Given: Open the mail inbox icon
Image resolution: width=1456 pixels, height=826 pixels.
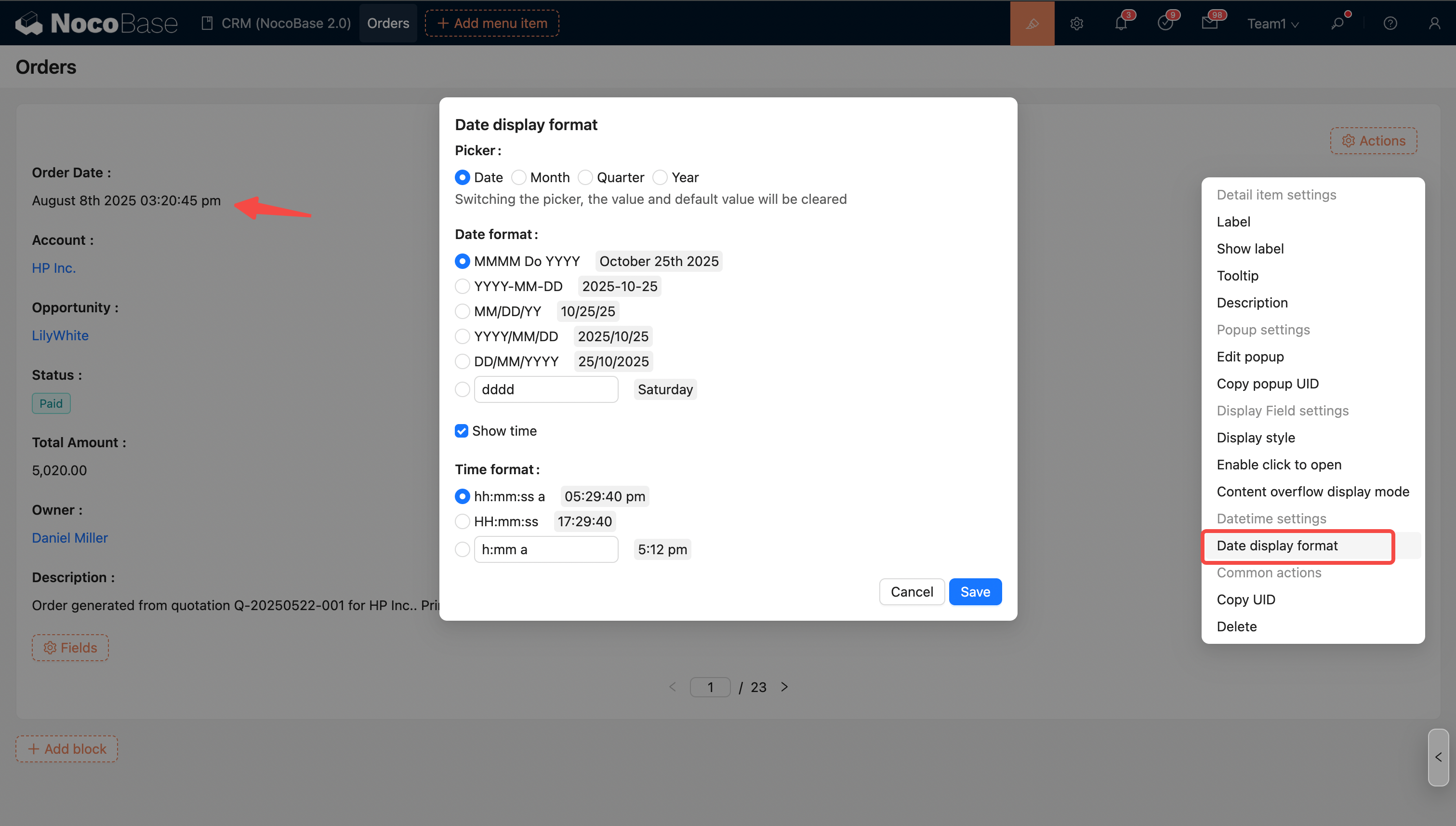Looking at the screenshot, I should click(x=1209, y=23).
